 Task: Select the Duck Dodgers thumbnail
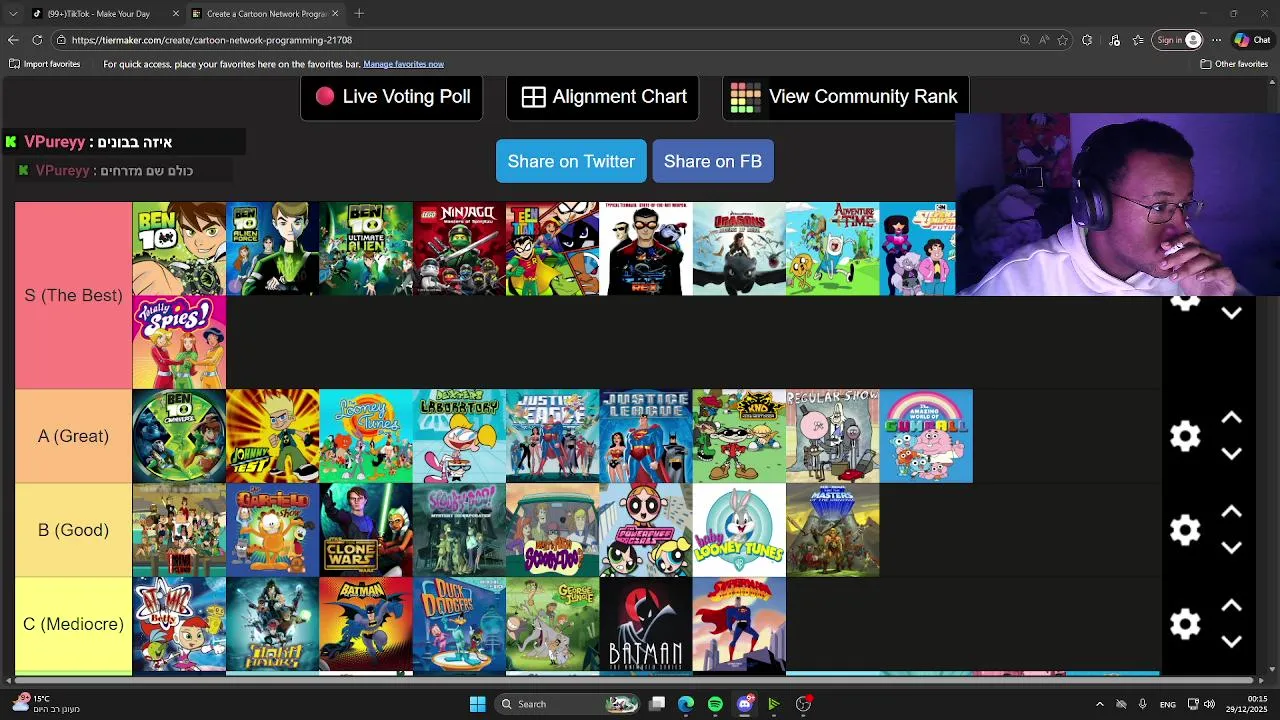(459, 624)
